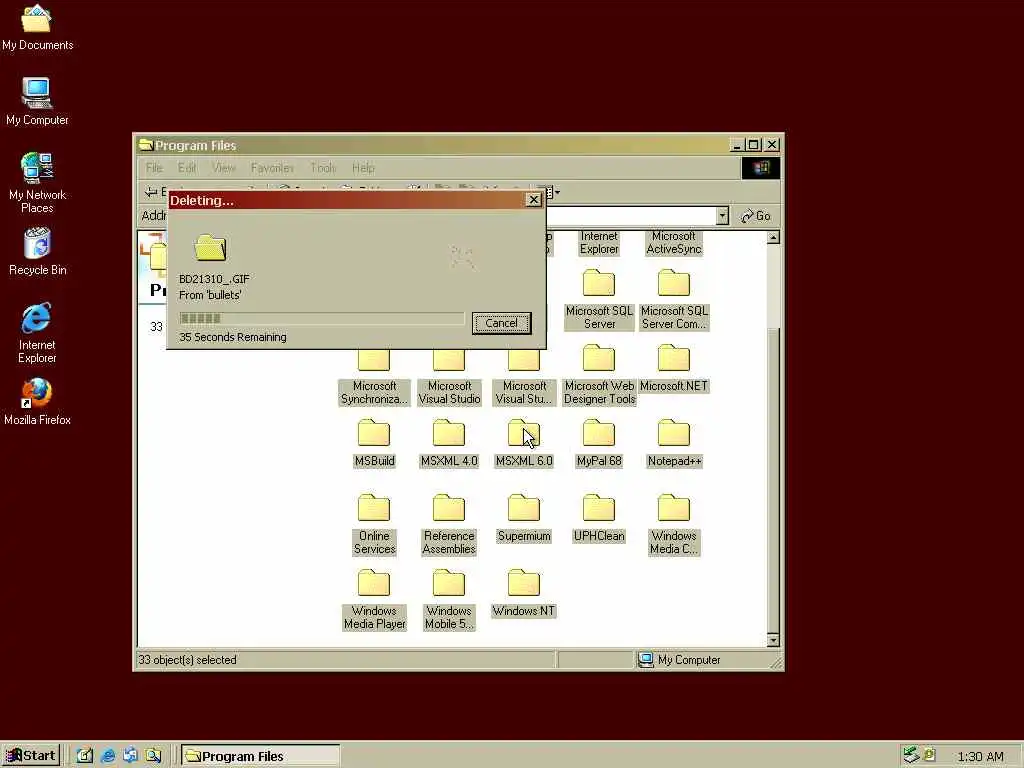Open the address bar dropdown arrow
Viewport: 1024px width, 768px height.
pos(722,216)
